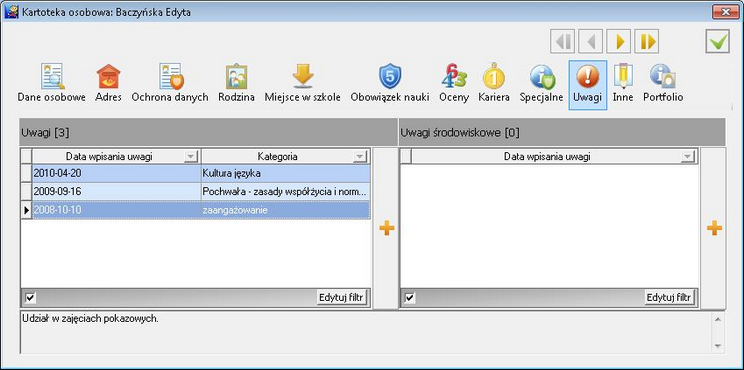Click the row selector of 2009-09-16

tap(27, 192)
